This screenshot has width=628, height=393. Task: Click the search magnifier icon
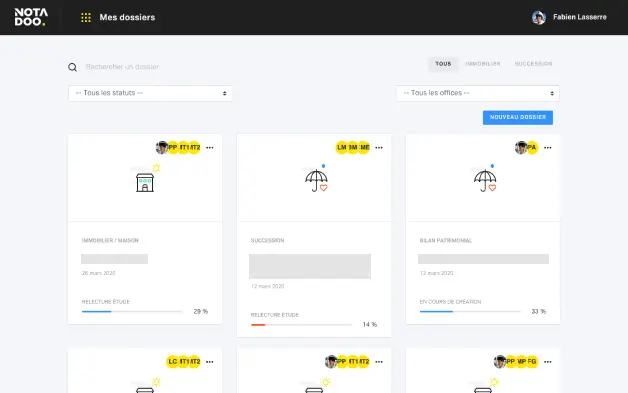(72, 67)
